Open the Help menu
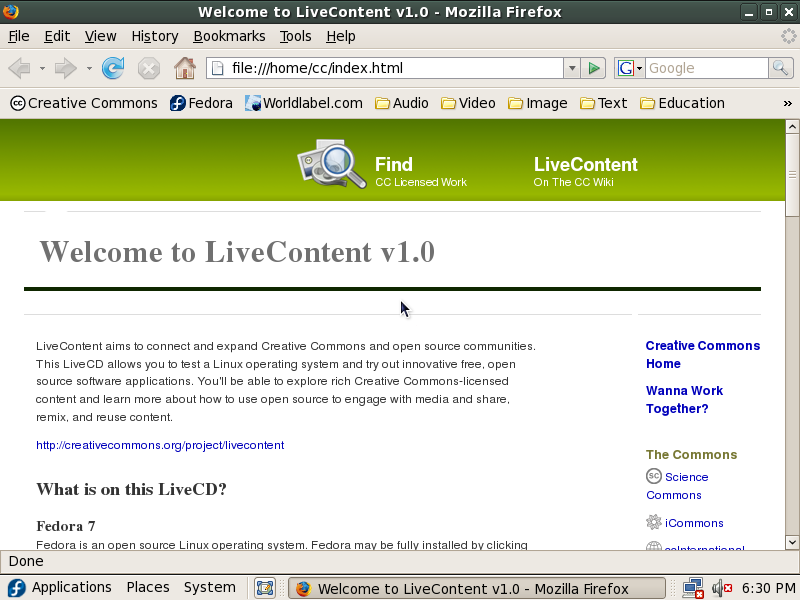Viewport: 800px width, 600px height. [341, 36]
